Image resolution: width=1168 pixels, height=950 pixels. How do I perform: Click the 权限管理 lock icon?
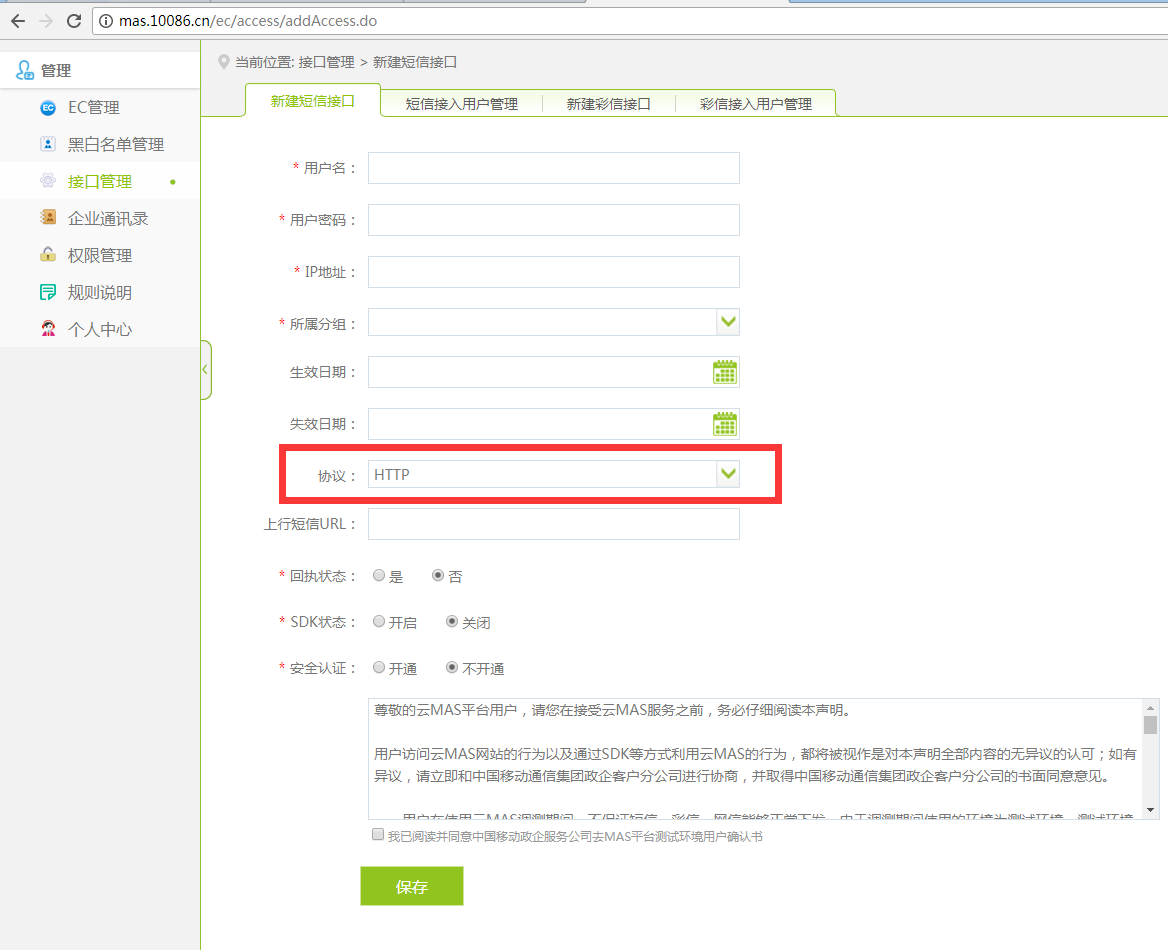click(x=48, y=255)
